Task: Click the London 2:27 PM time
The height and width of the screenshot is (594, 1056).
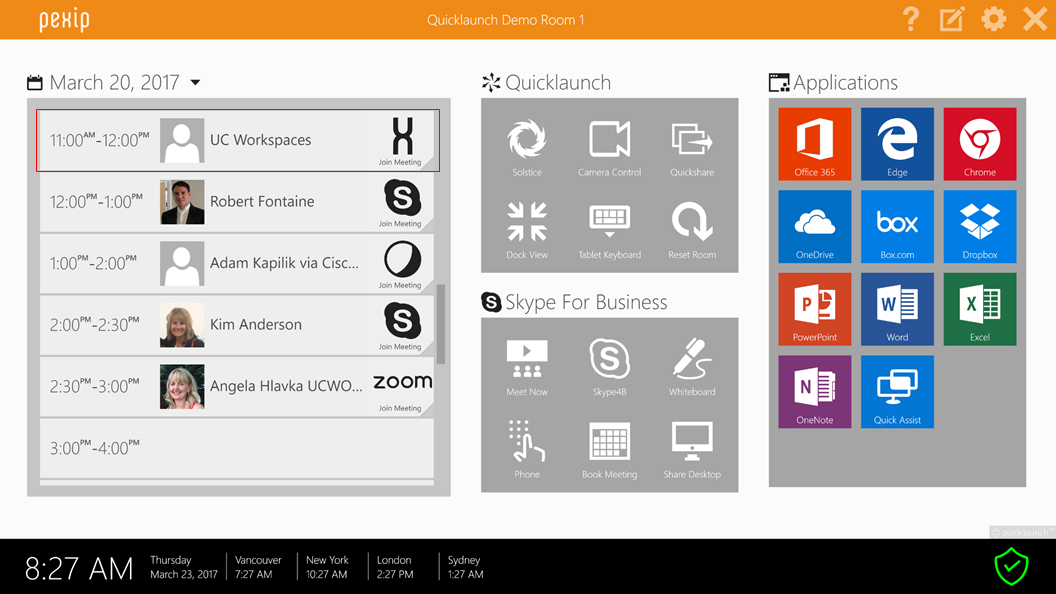Action: [x=395, y=567]
